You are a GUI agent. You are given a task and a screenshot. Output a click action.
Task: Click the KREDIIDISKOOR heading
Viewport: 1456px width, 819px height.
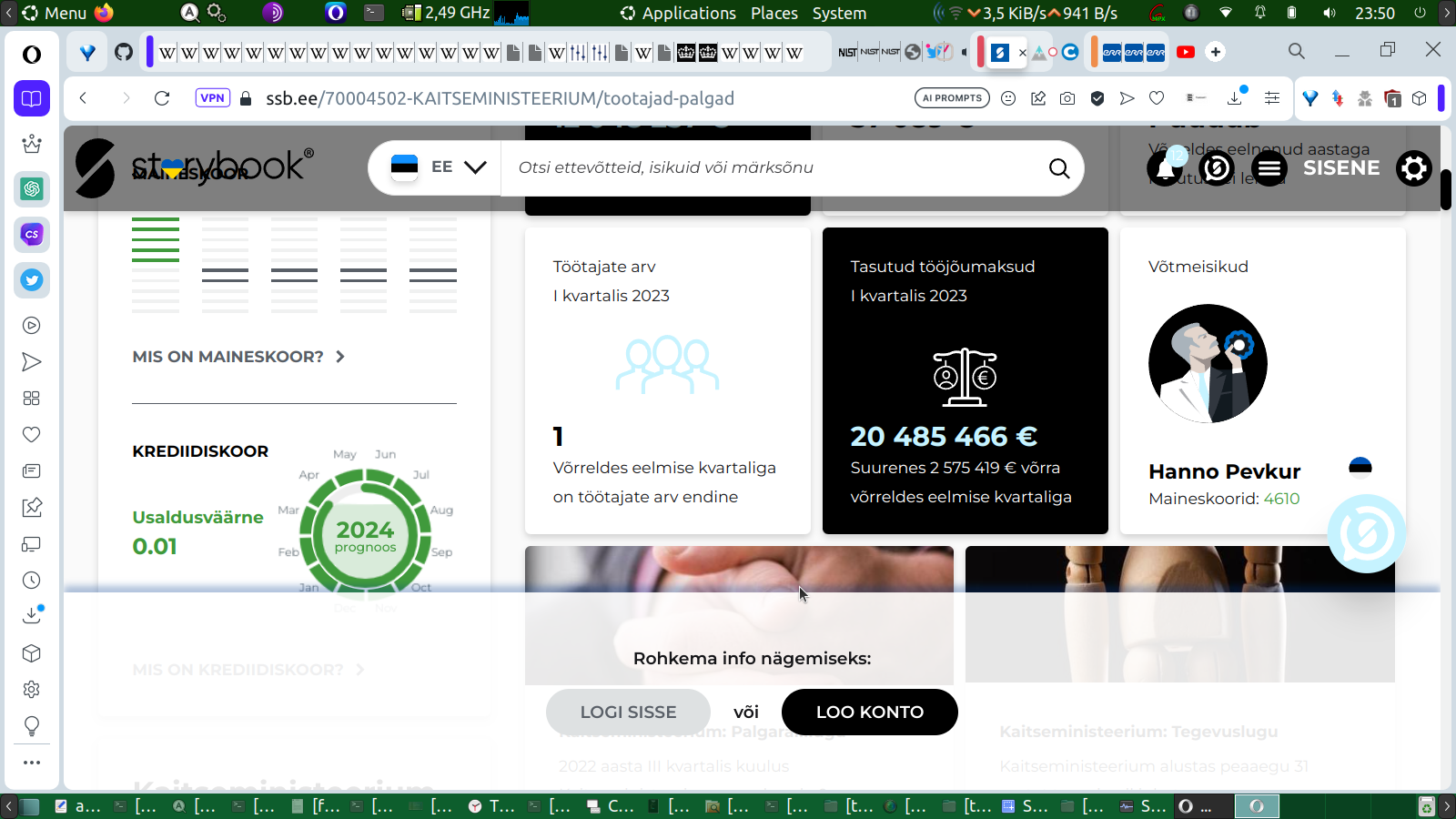point(200,451)
